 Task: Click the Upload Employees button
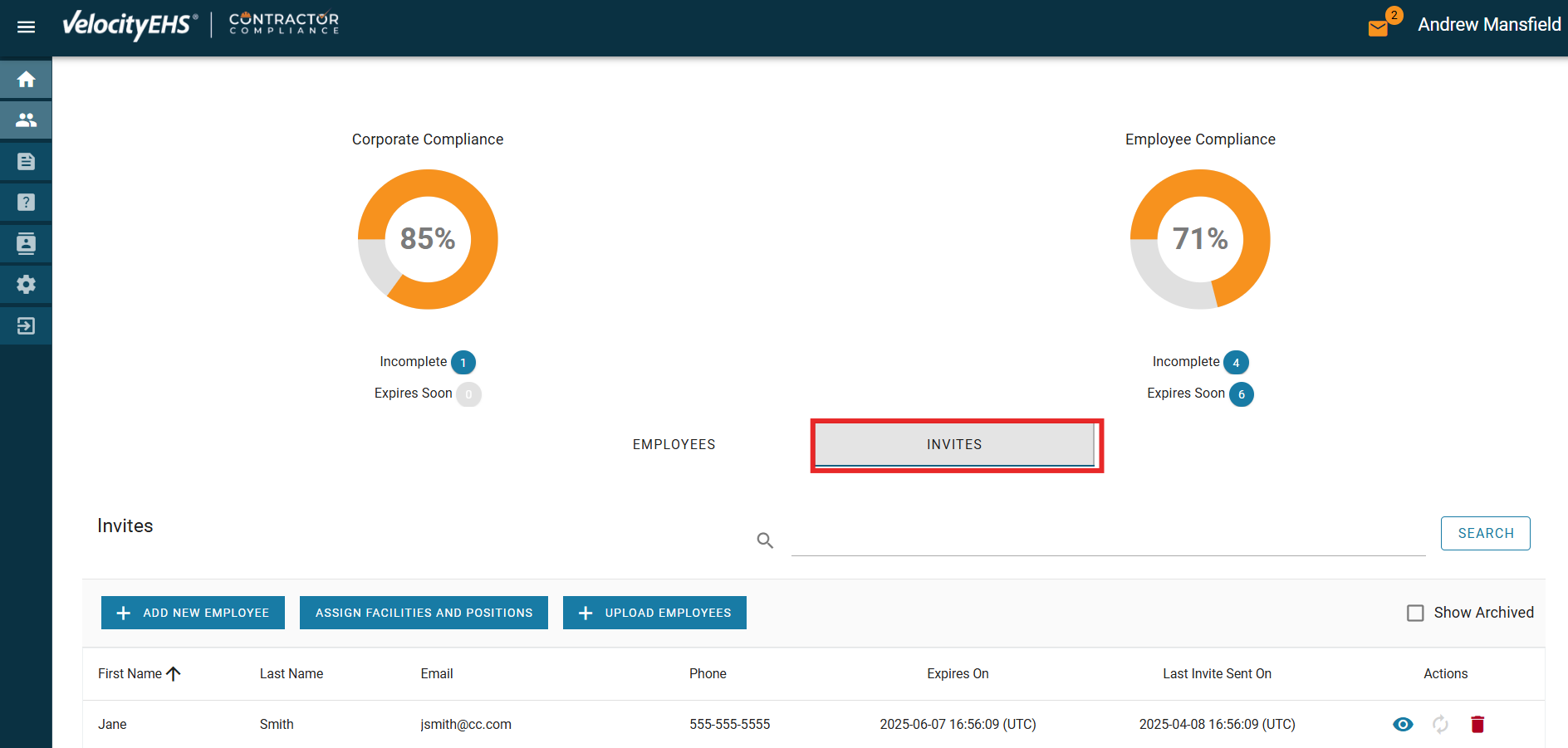[x=654, y=613]
